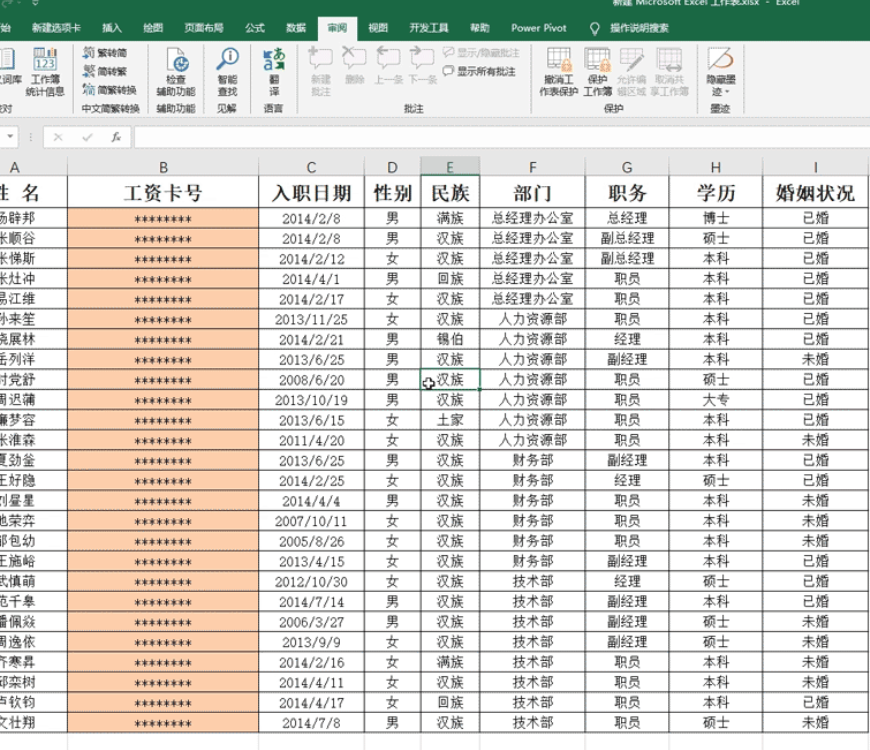Open the 公式 (Formulas) tab

255,28
